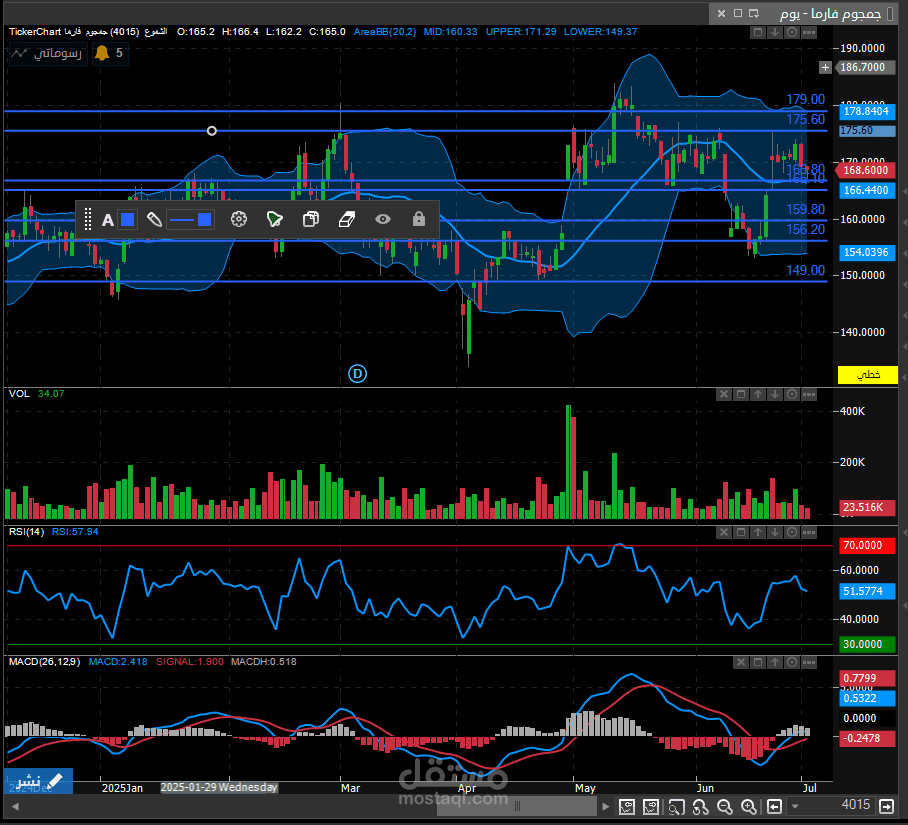Select the جمجوم فارما - يوم window tab

(830, 13)
